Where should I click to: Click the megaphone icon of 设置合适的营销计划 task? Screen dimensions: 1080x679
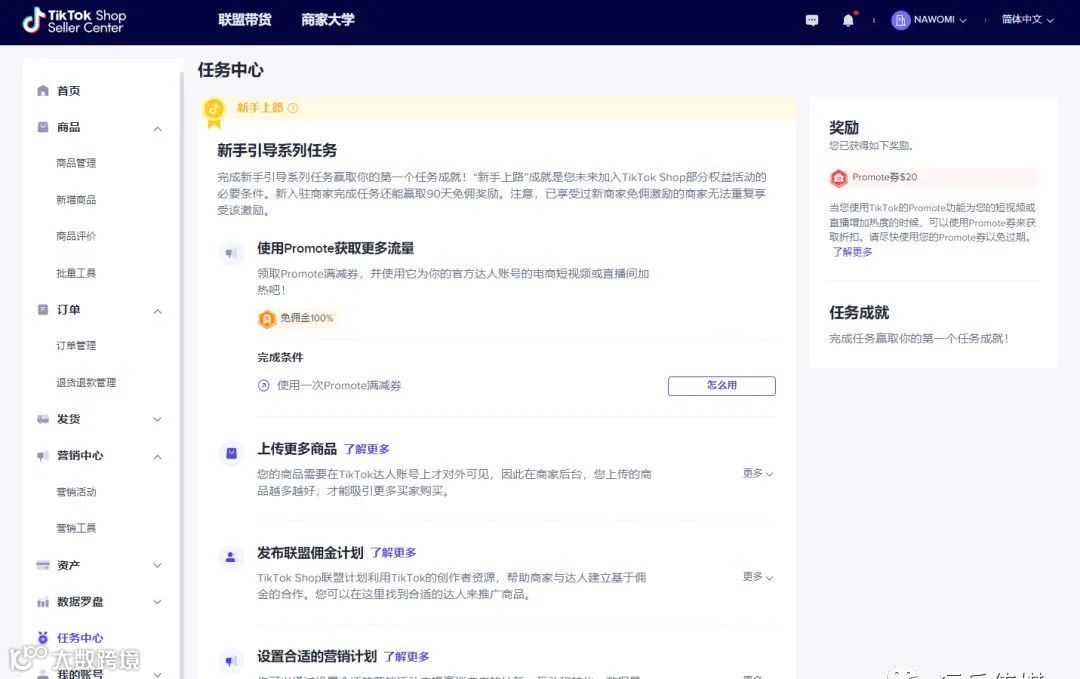coord(231,661)
